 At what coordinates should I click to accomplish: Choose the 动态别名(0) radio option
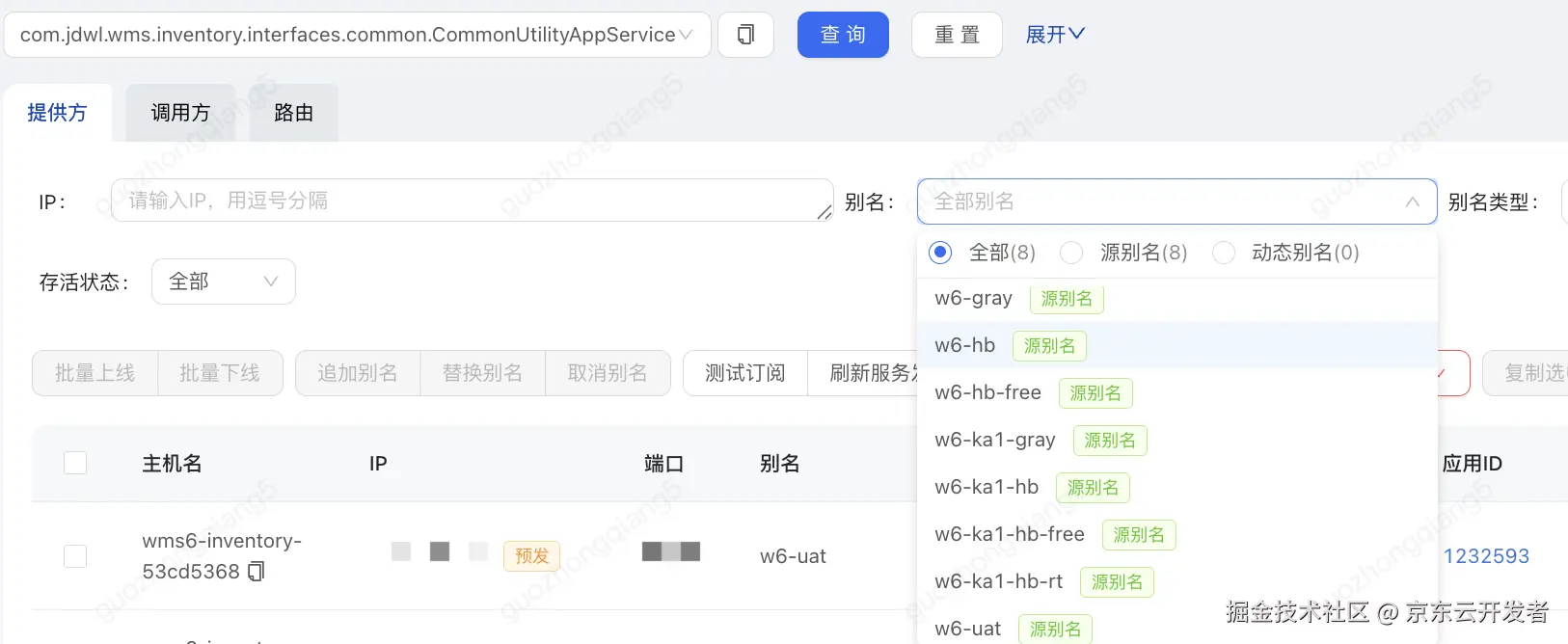coord(1224,253)
